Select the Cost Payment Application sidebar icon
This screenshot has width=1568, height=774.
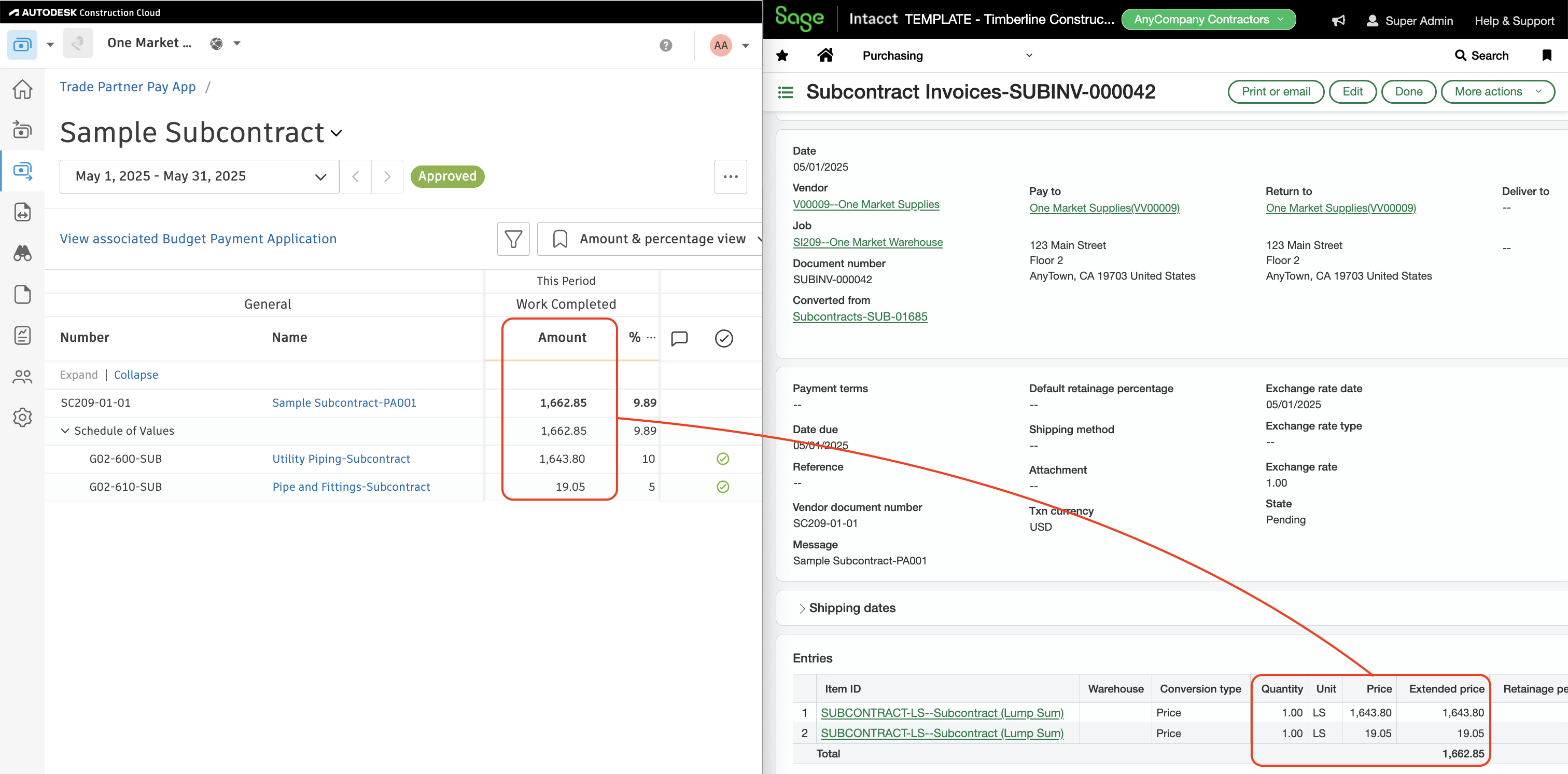(x=22, y=171)
